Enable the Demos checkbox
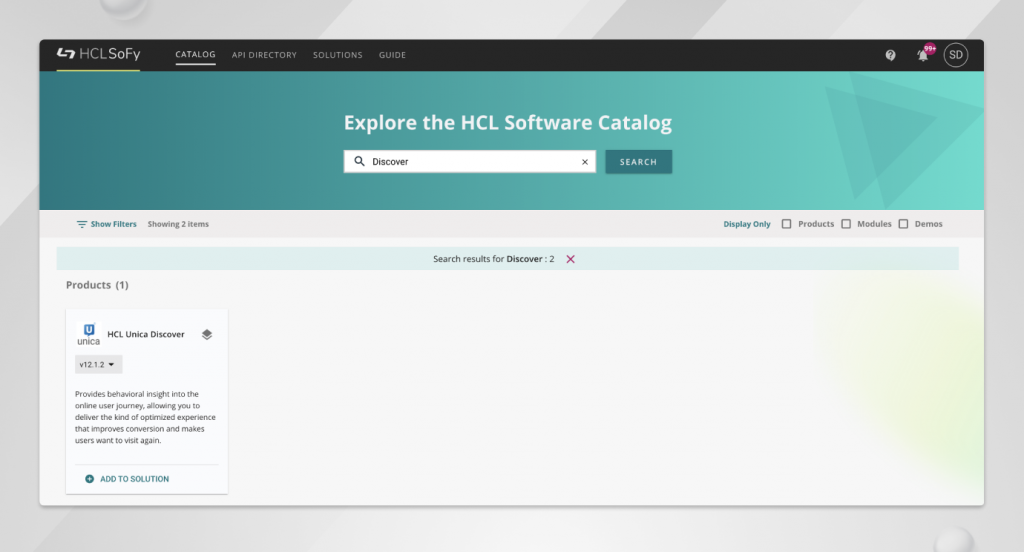Screen dimensions: 1024x552 pos(903,224)
